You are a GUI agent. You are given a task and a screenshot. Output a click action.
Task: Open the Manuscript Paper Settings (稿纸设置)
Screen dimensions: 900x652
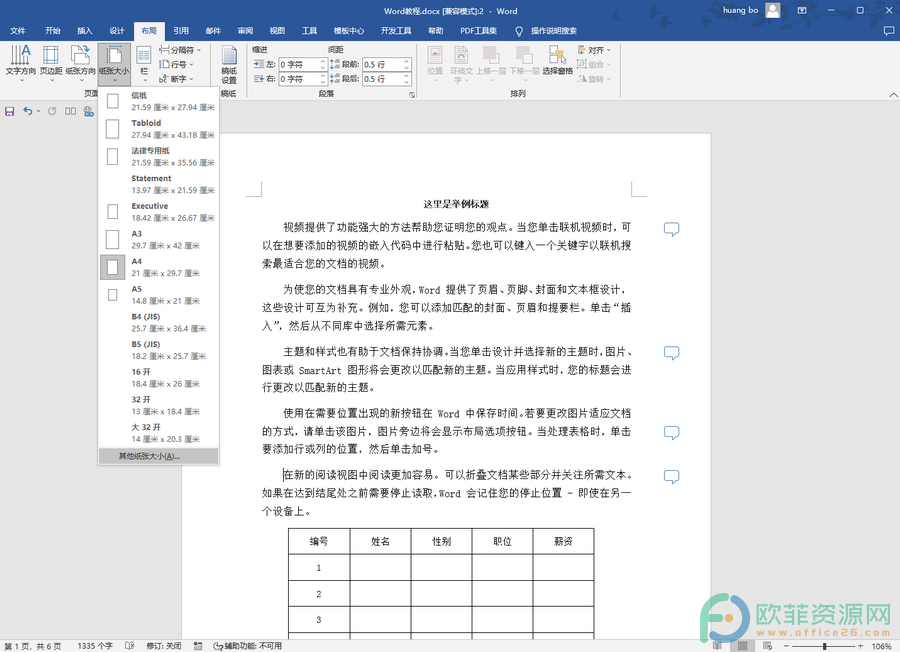(x=229, y=64)
